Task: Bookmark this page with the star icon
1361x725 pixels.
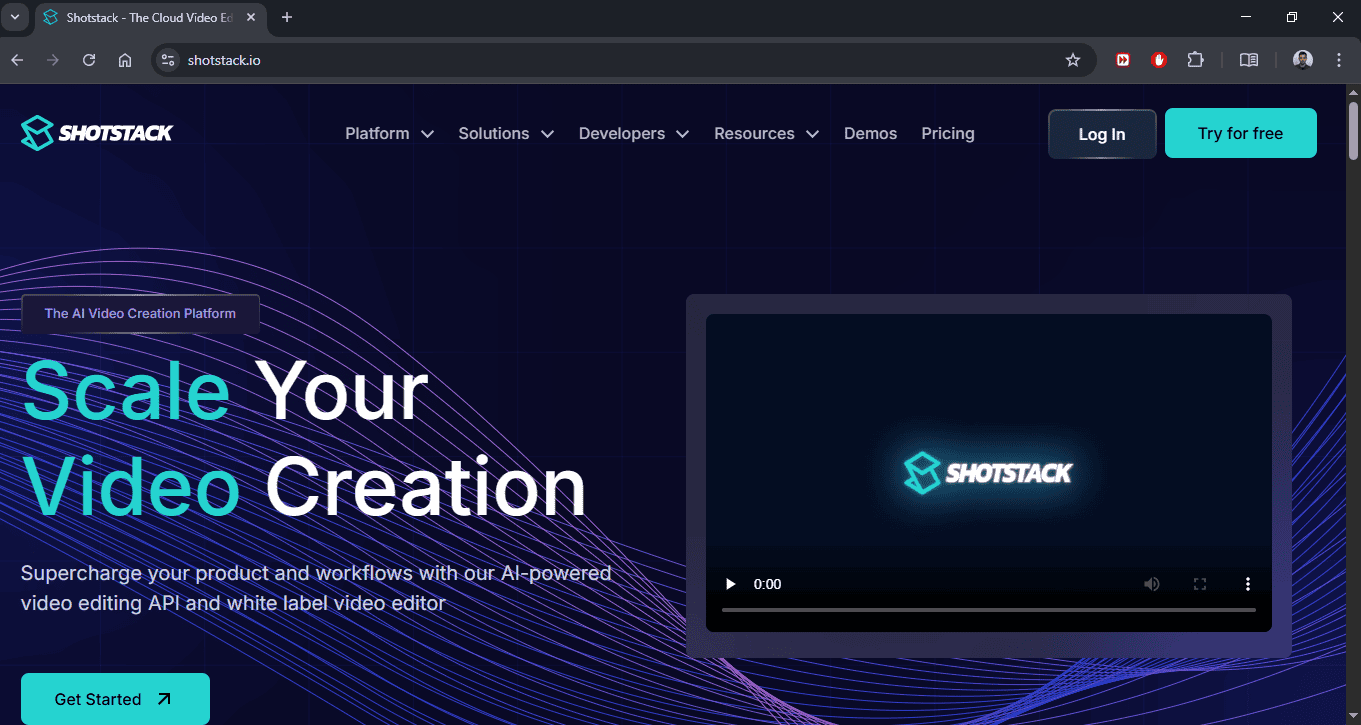Action: pyautogui.click(x=1073, y=60)
